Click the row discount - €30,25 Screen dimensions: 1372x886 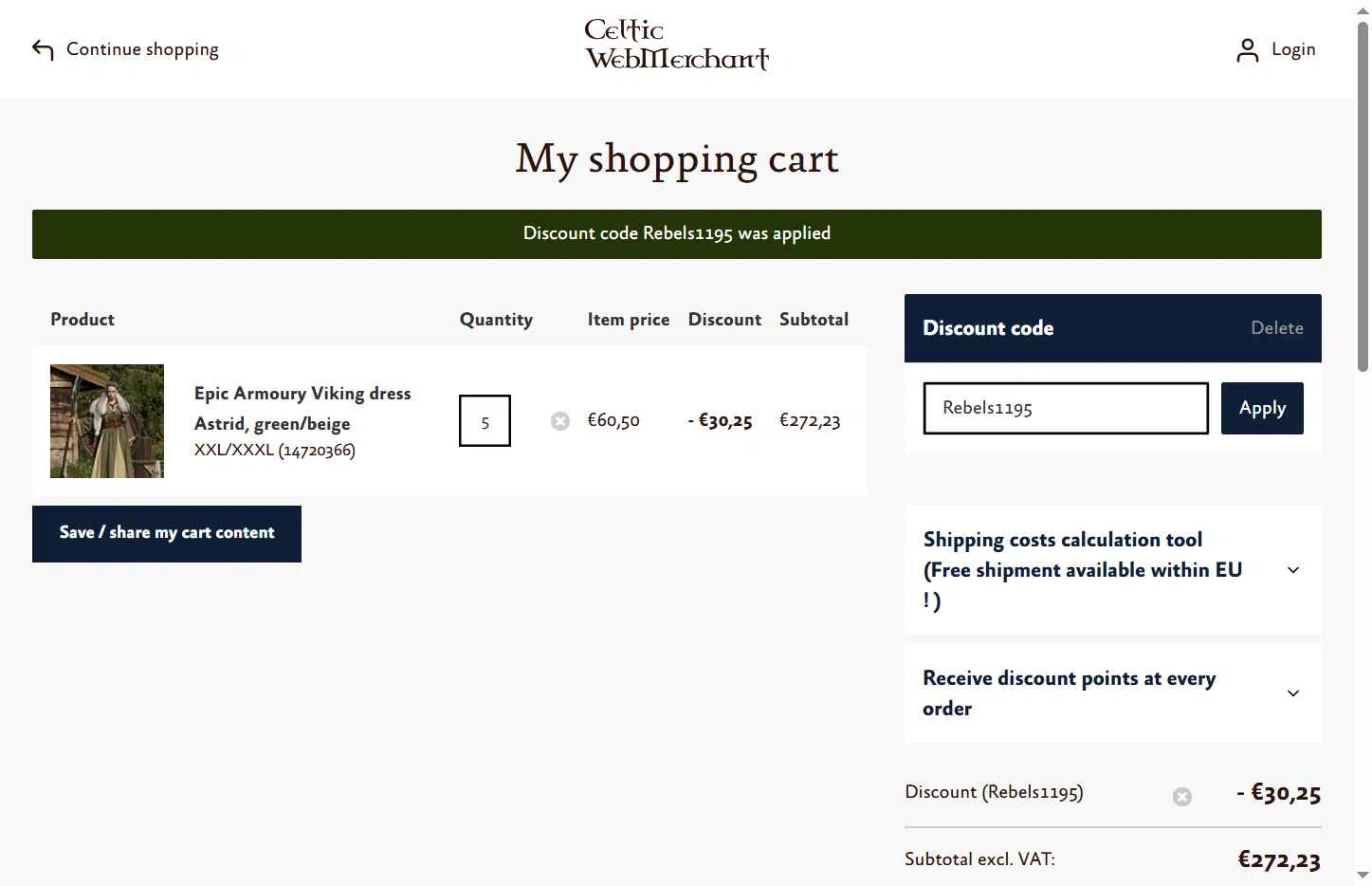(721, 420)
